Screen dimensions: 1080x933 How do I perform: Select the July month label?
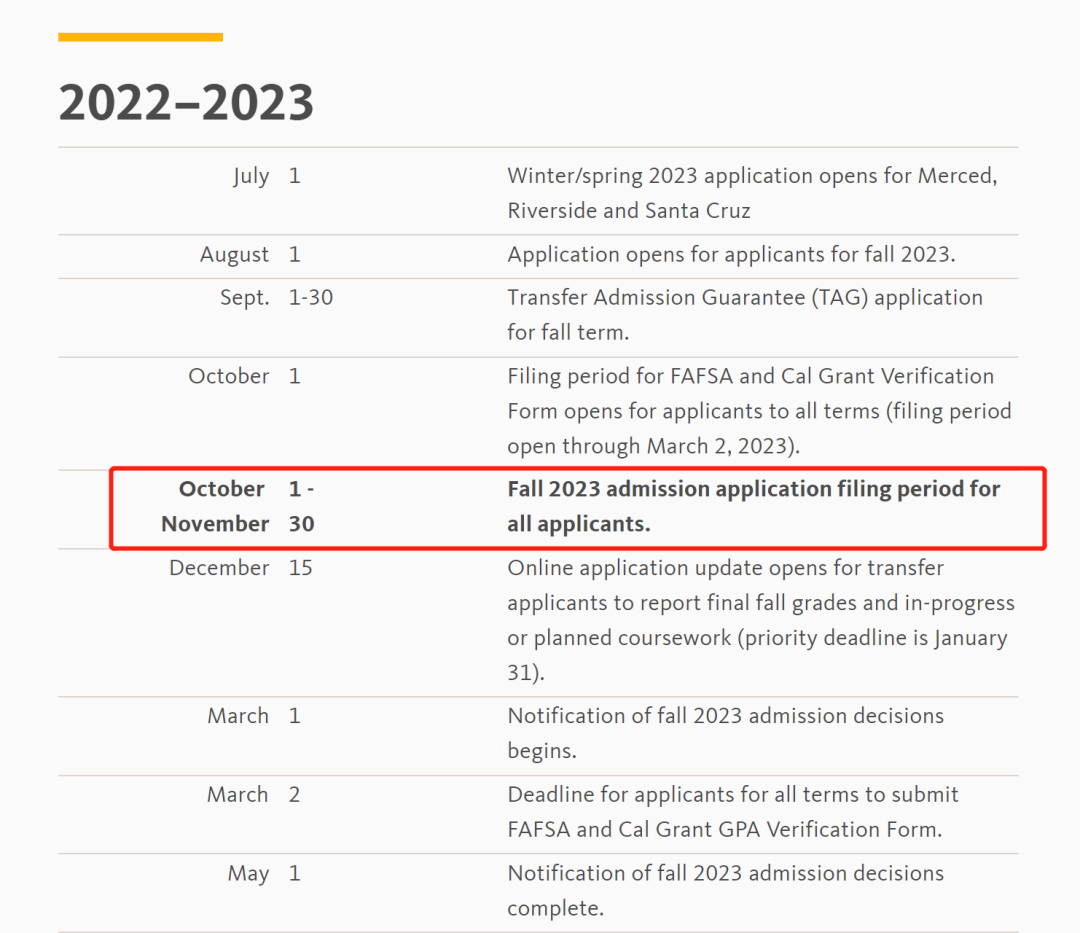click(250, 176)
